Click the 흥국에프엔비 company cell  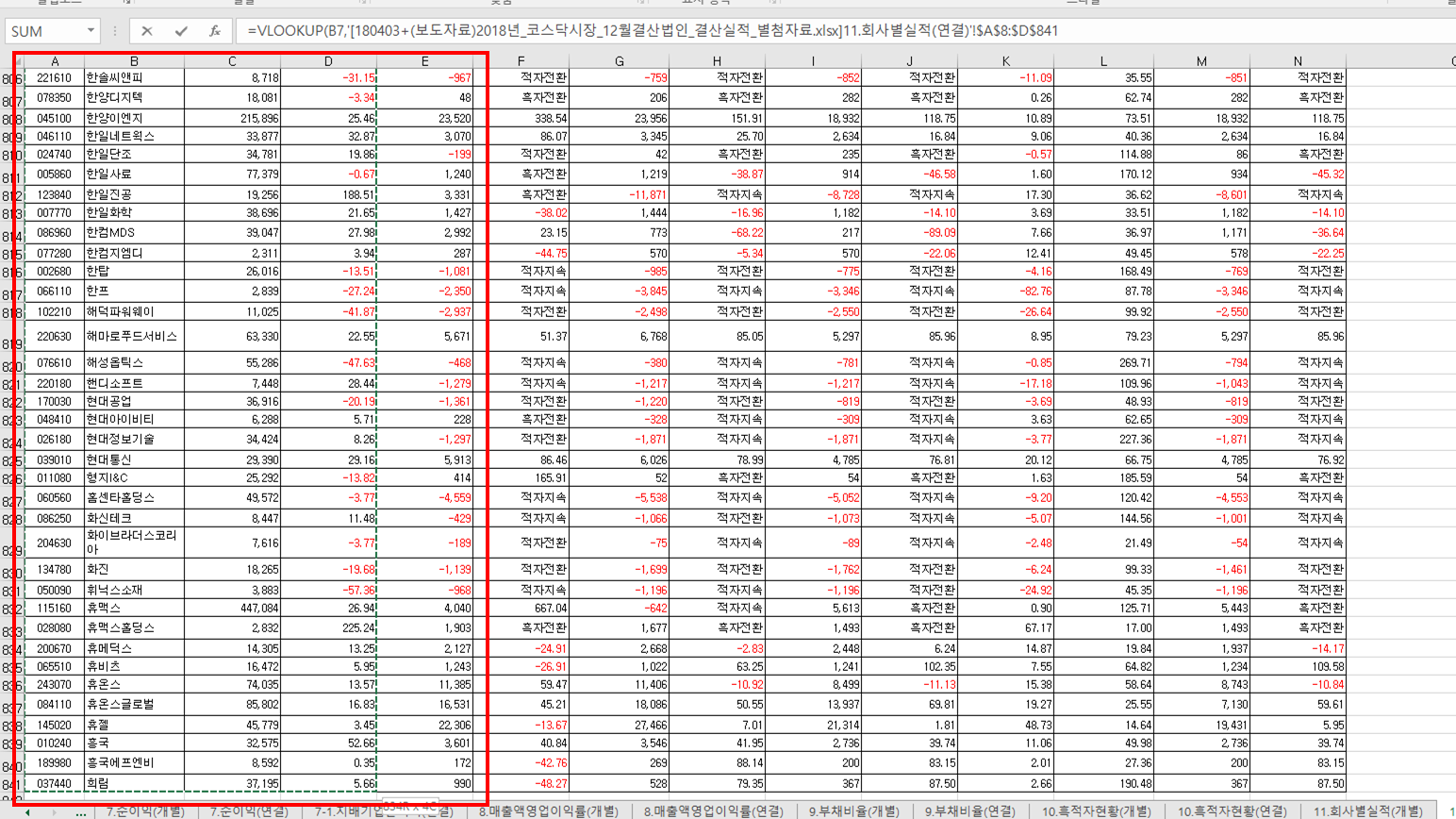pos(134,762)
